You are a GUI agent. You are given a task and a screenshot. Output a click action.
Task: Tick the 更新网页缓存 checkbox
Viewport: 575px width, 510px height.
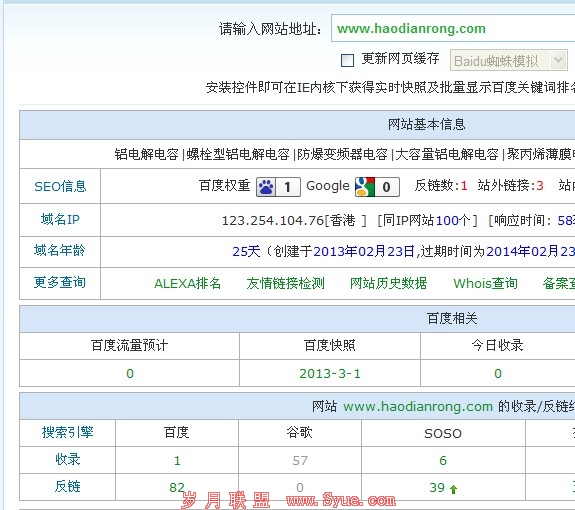pos(347,60)
